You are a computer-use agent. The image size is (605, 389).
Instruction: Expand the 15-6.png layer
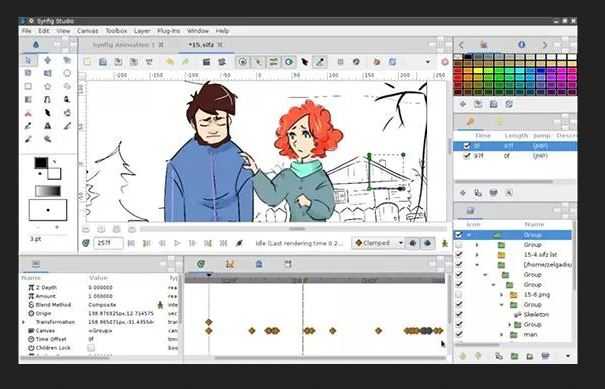click(x=502, y=294)
